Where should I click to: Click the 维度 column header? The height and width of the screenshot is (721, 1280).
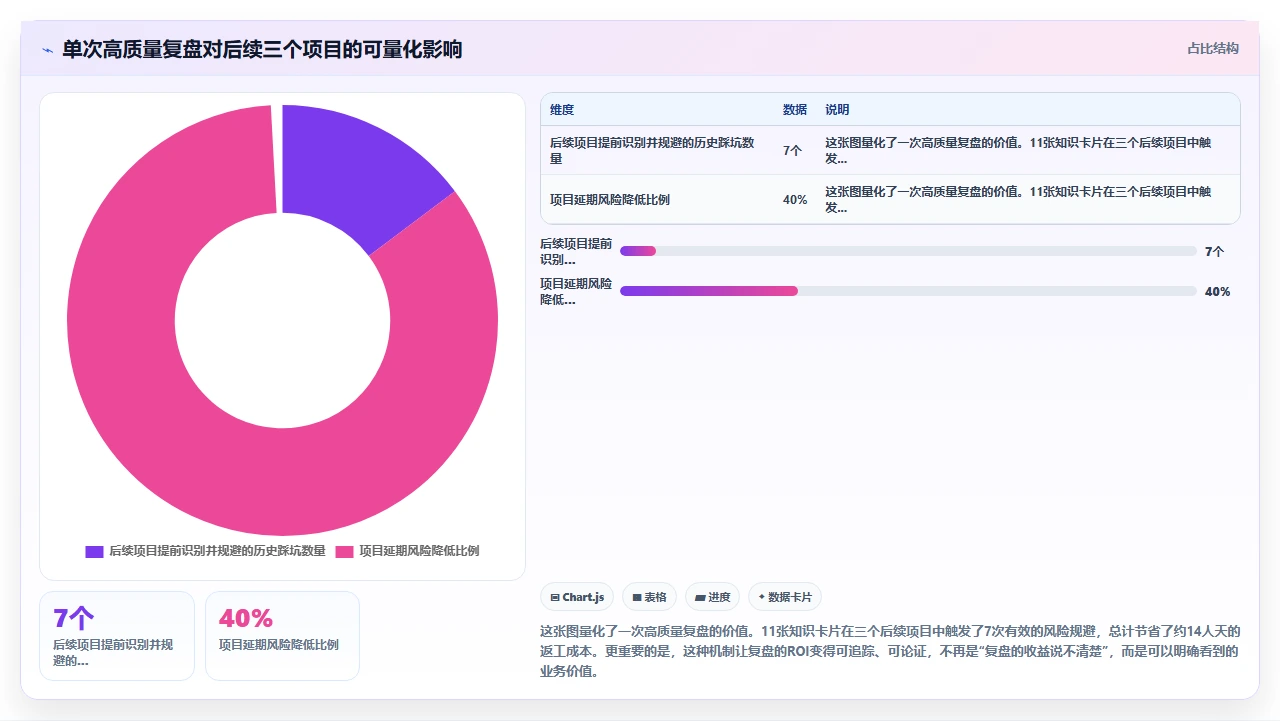click(562, 109)
